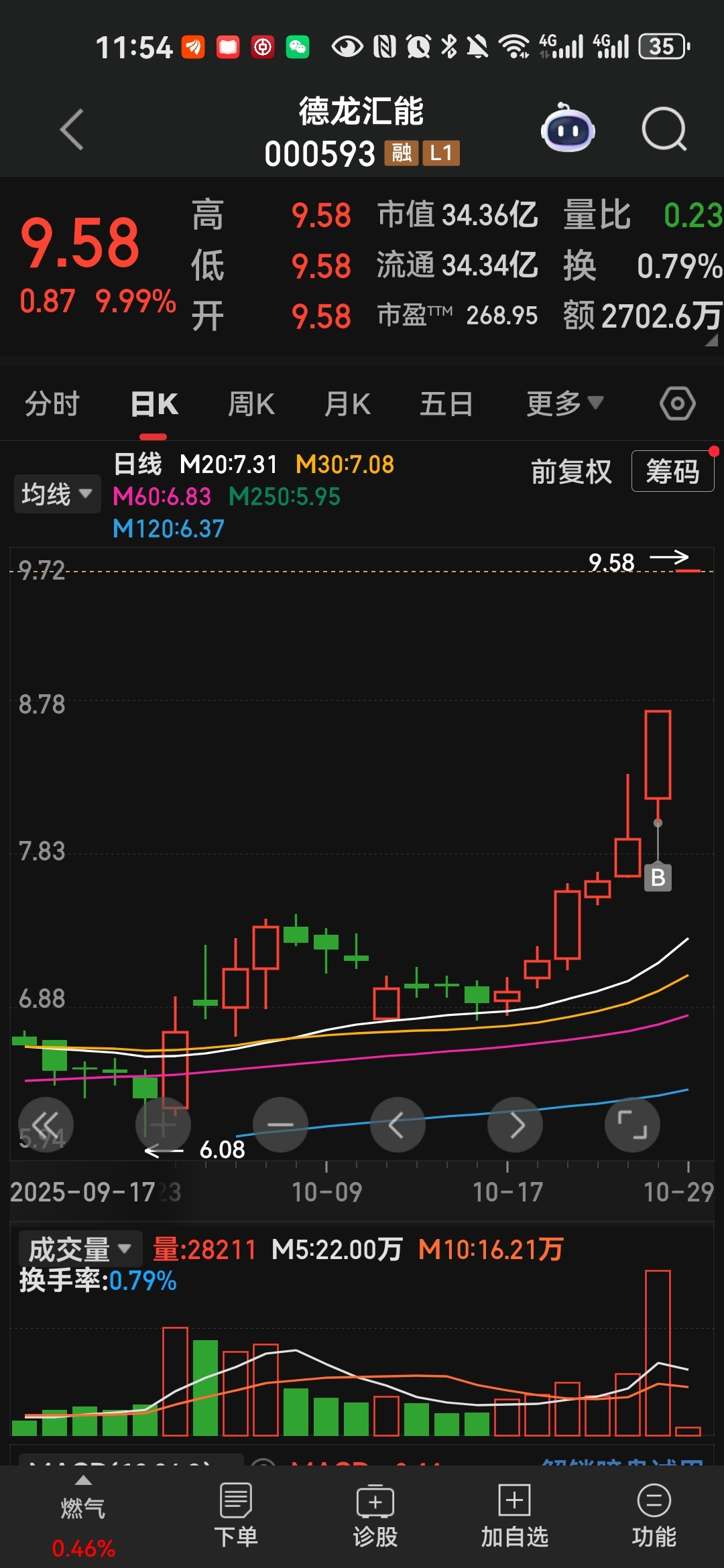Tap WeChat notification icon in status bar
The width and height of the screenshot is (724, 1568).
click(298, 47)
